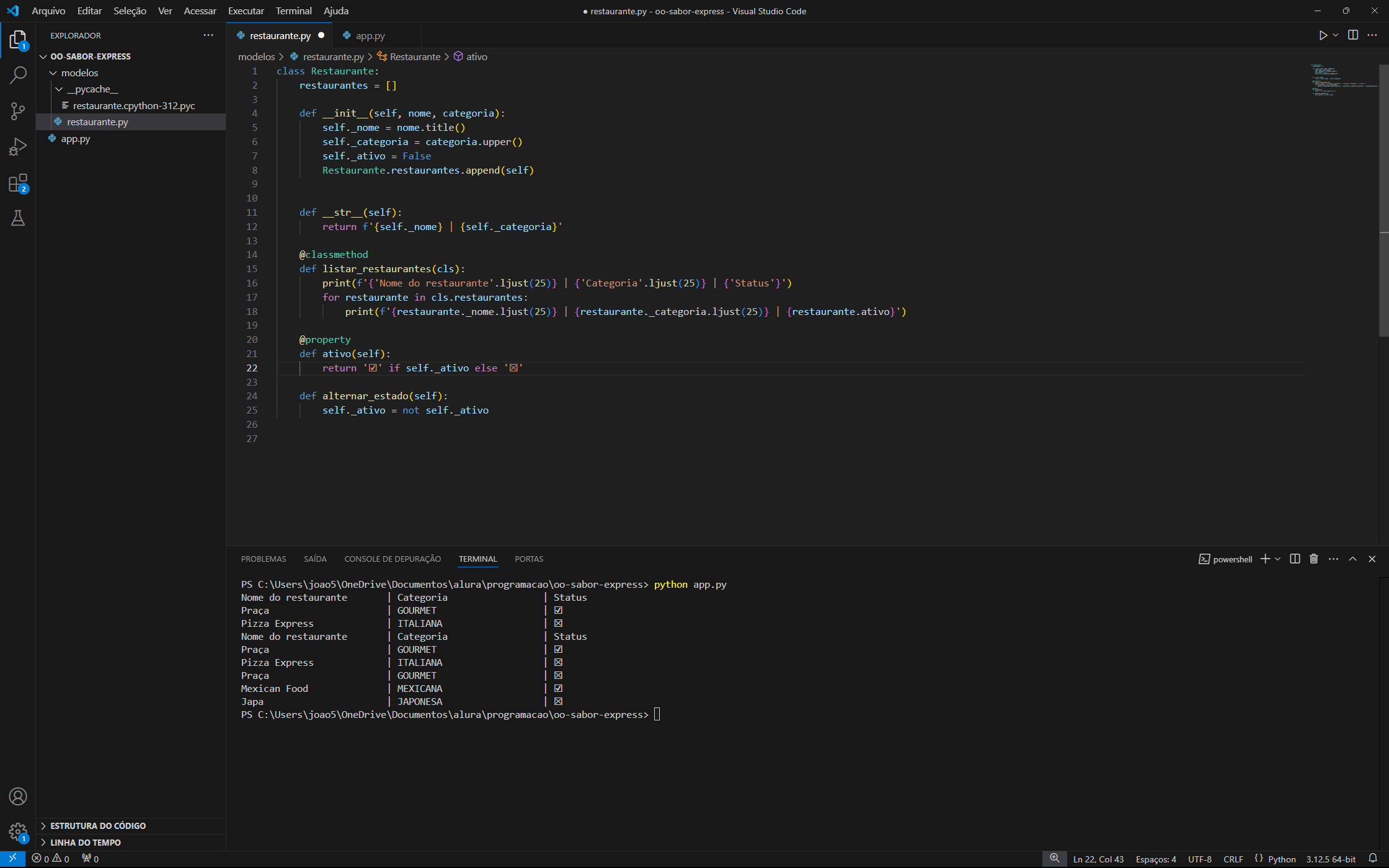This screenshot has height=868, width=1389.
Task: Split the terminal panel
Action: (1295, 559)
